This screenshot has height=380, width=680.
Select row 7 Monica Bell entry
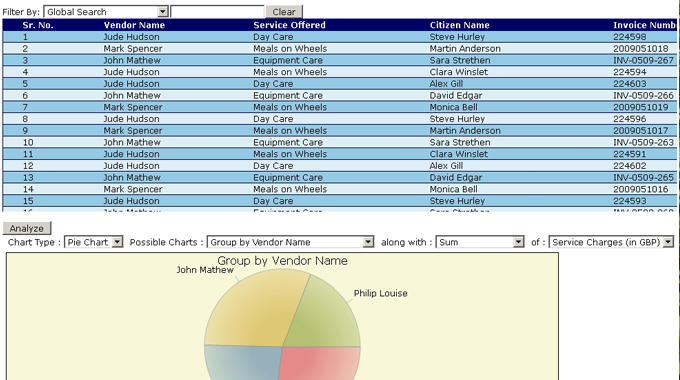(340, 107)
